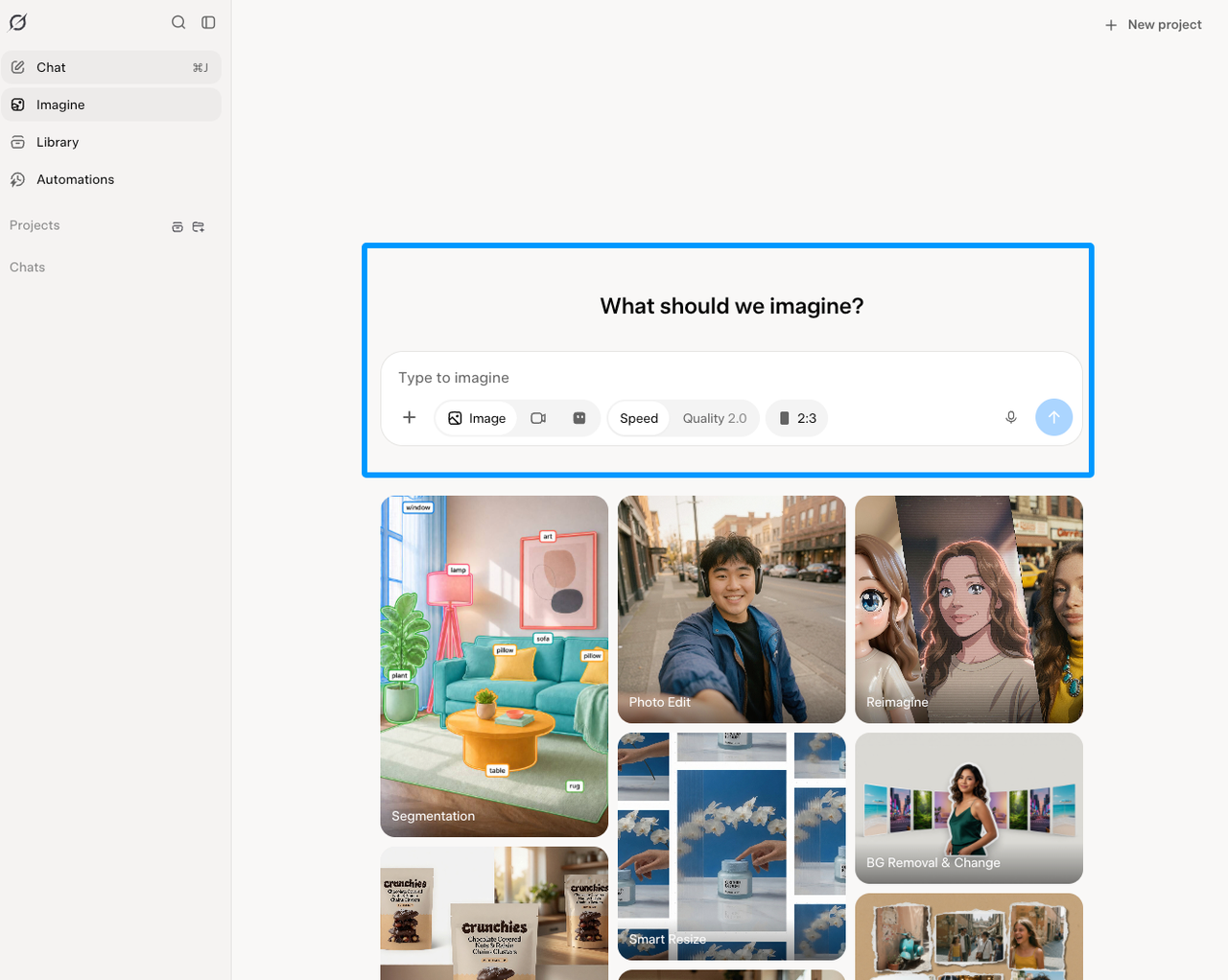Click the Automations clock icon
Screen dimensions: 1228x980
[17, 179]
